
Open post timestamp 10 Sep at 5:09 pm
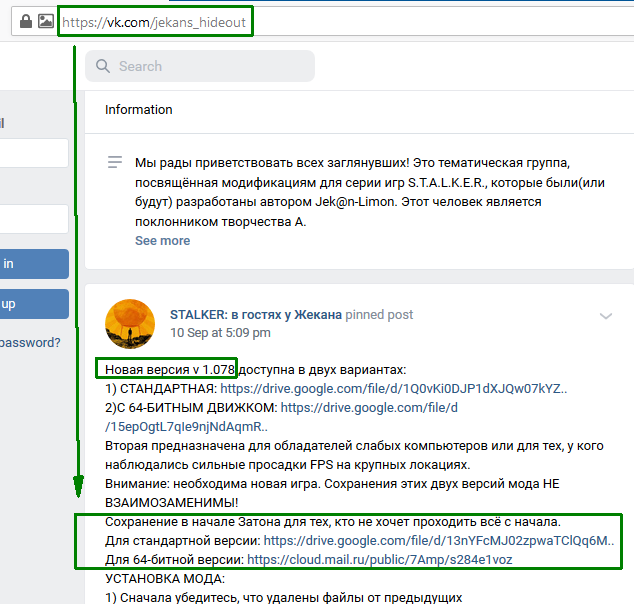click(220, 333)
